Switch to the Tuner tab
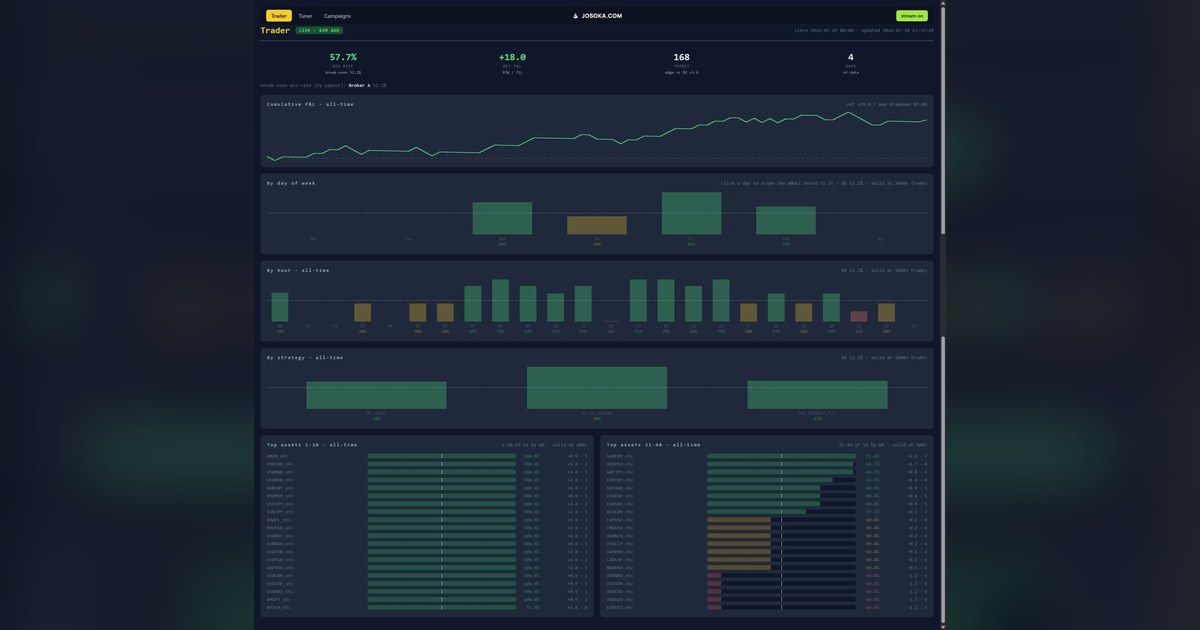 click(305, 16)
